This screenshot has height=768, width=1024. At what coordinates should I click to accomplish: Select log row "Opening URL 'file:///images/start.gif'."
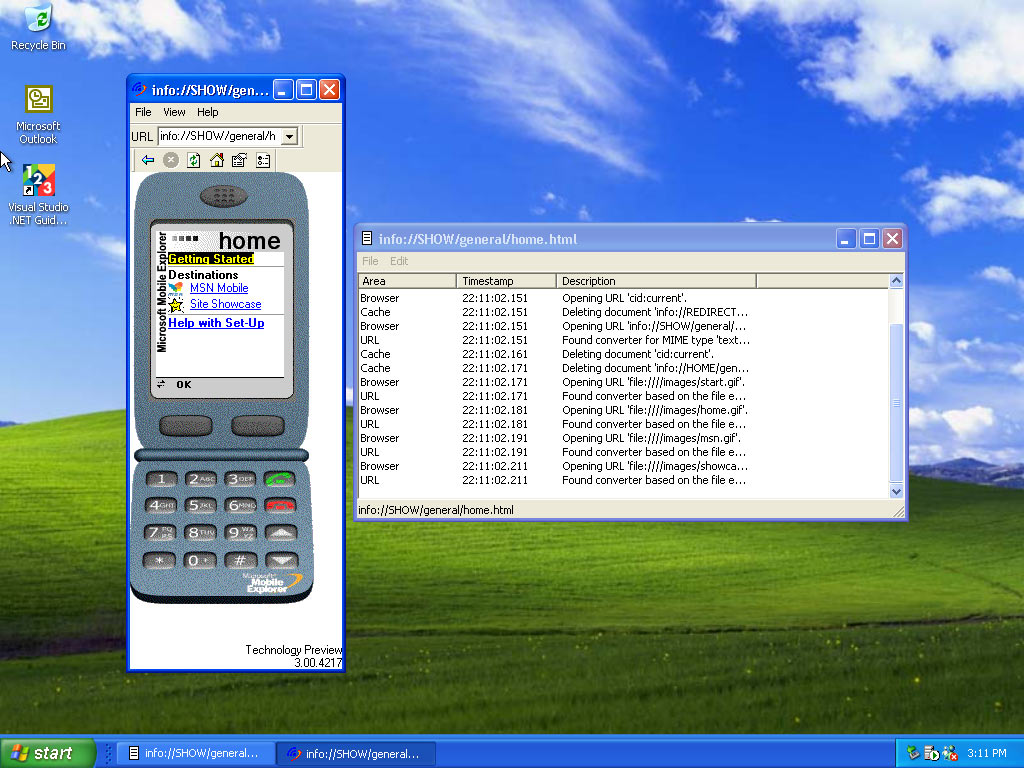point(623,382)
